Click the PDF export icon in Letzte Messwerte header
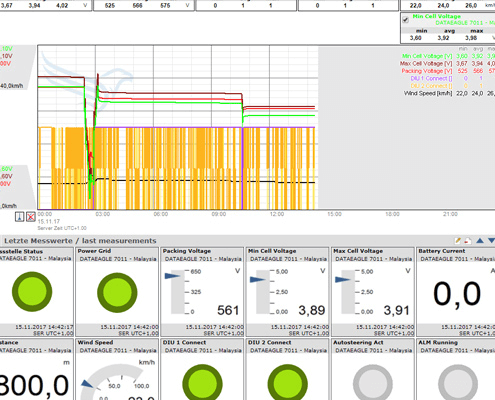 click(468, 241)
